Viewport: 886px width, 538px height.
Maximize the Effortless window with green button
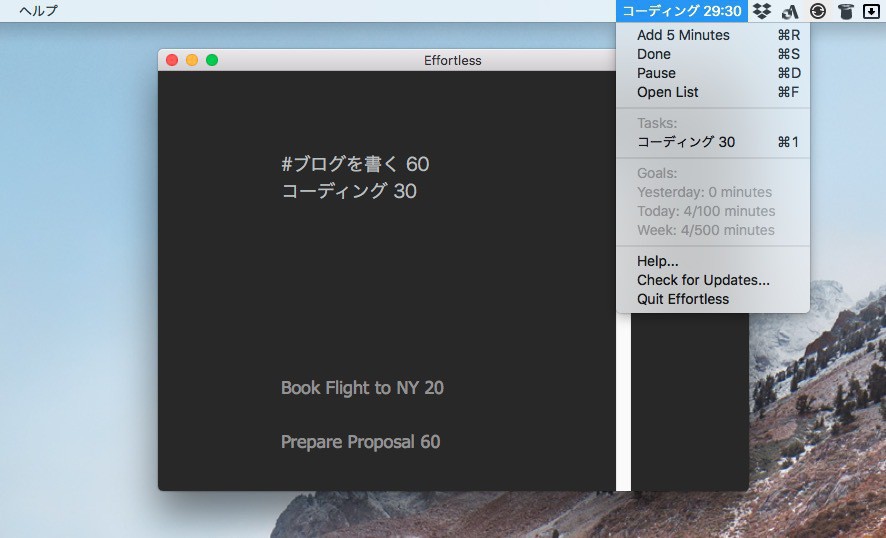[212, 60]
